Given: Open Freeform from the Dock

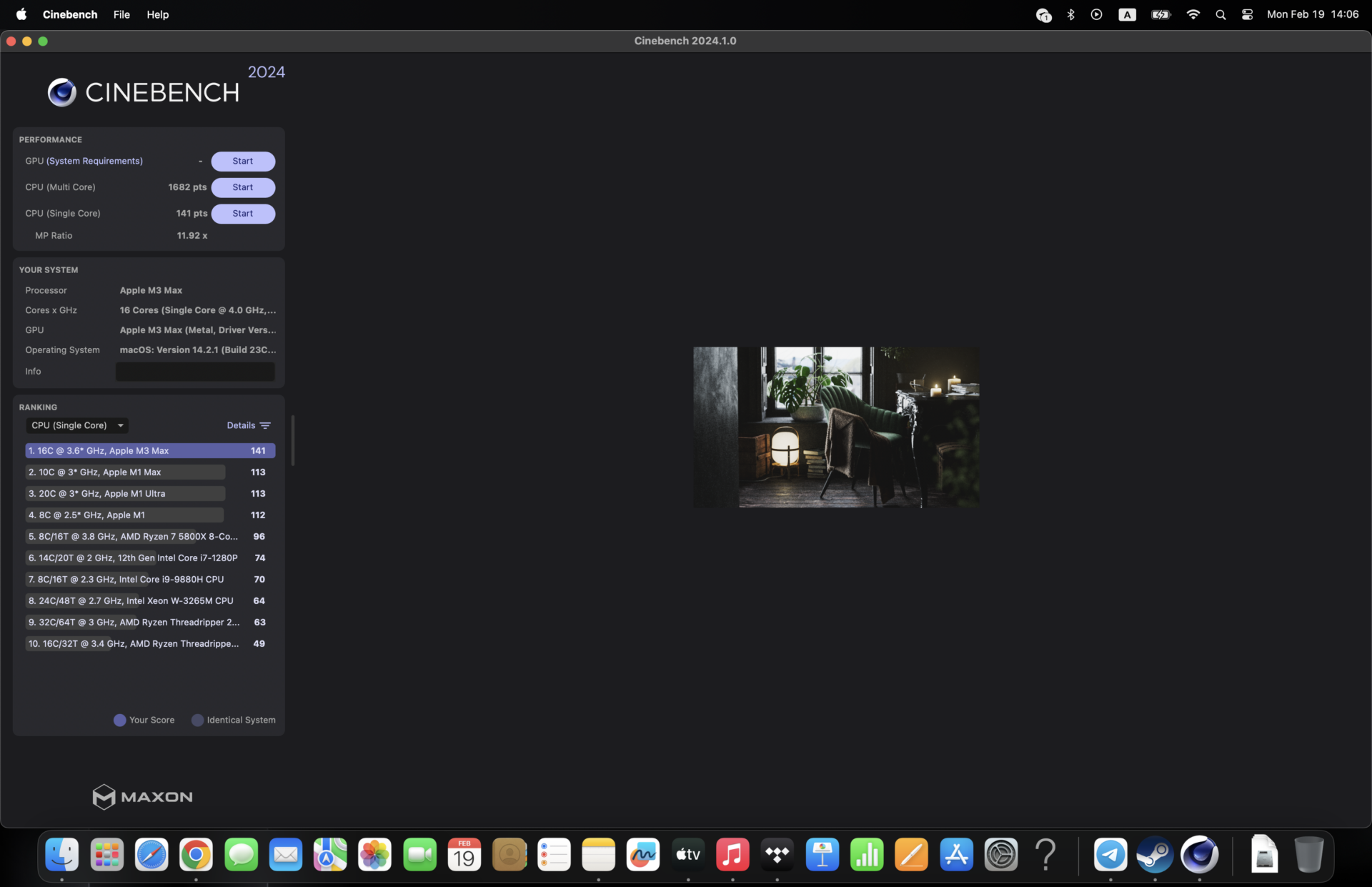Looking at the screenshot, I should point(643,855).
